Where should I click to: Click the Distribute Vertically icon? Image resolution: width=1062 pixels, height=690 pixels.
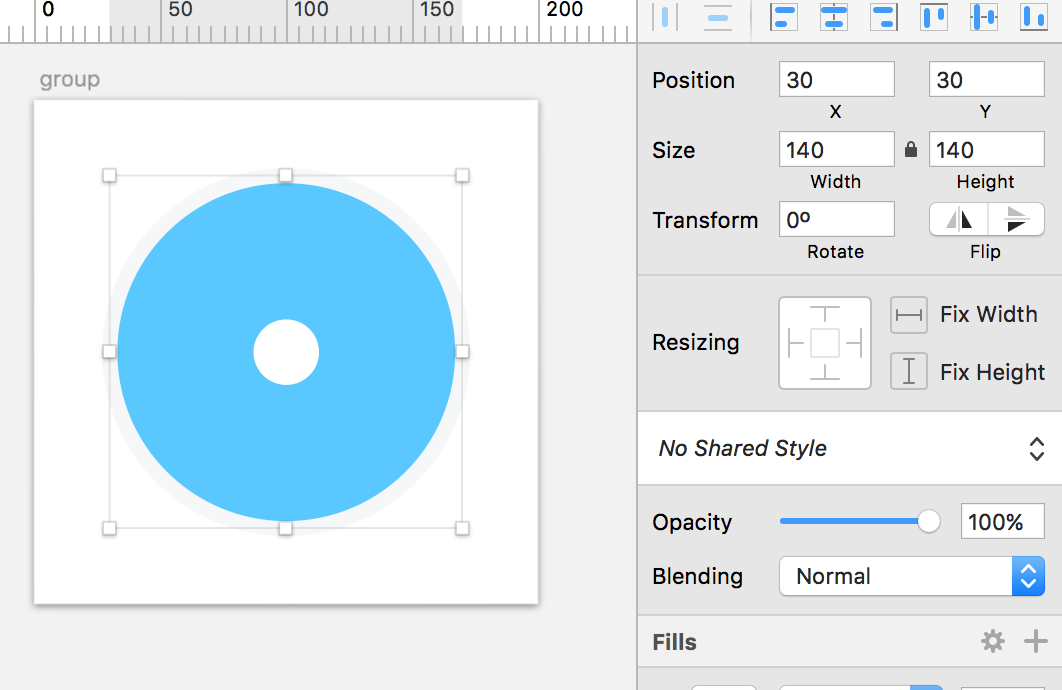pyautogui.click(x=717, y=17)
